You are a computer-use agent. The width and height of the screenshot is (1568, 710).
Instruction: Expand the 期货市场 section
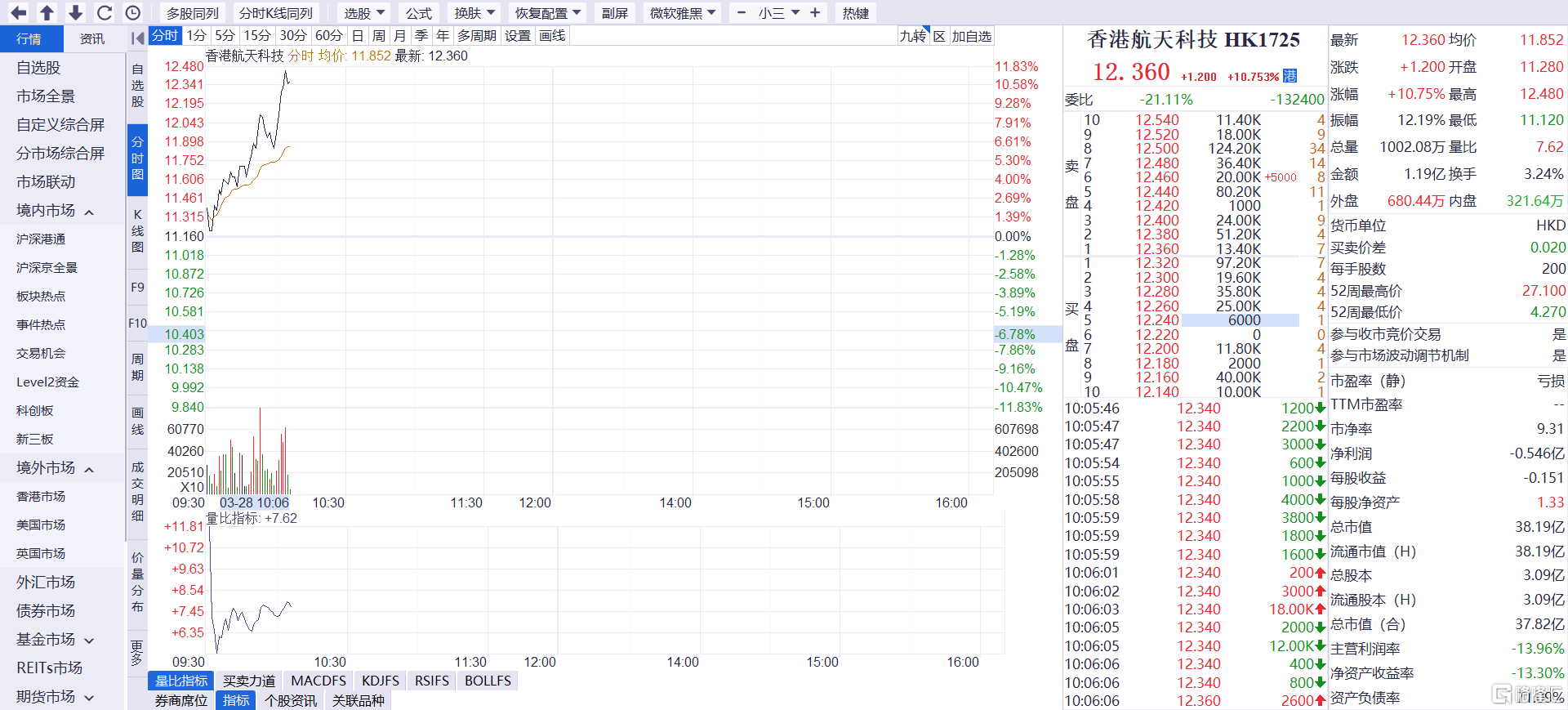pyautogui.click(x=89, y=698)
